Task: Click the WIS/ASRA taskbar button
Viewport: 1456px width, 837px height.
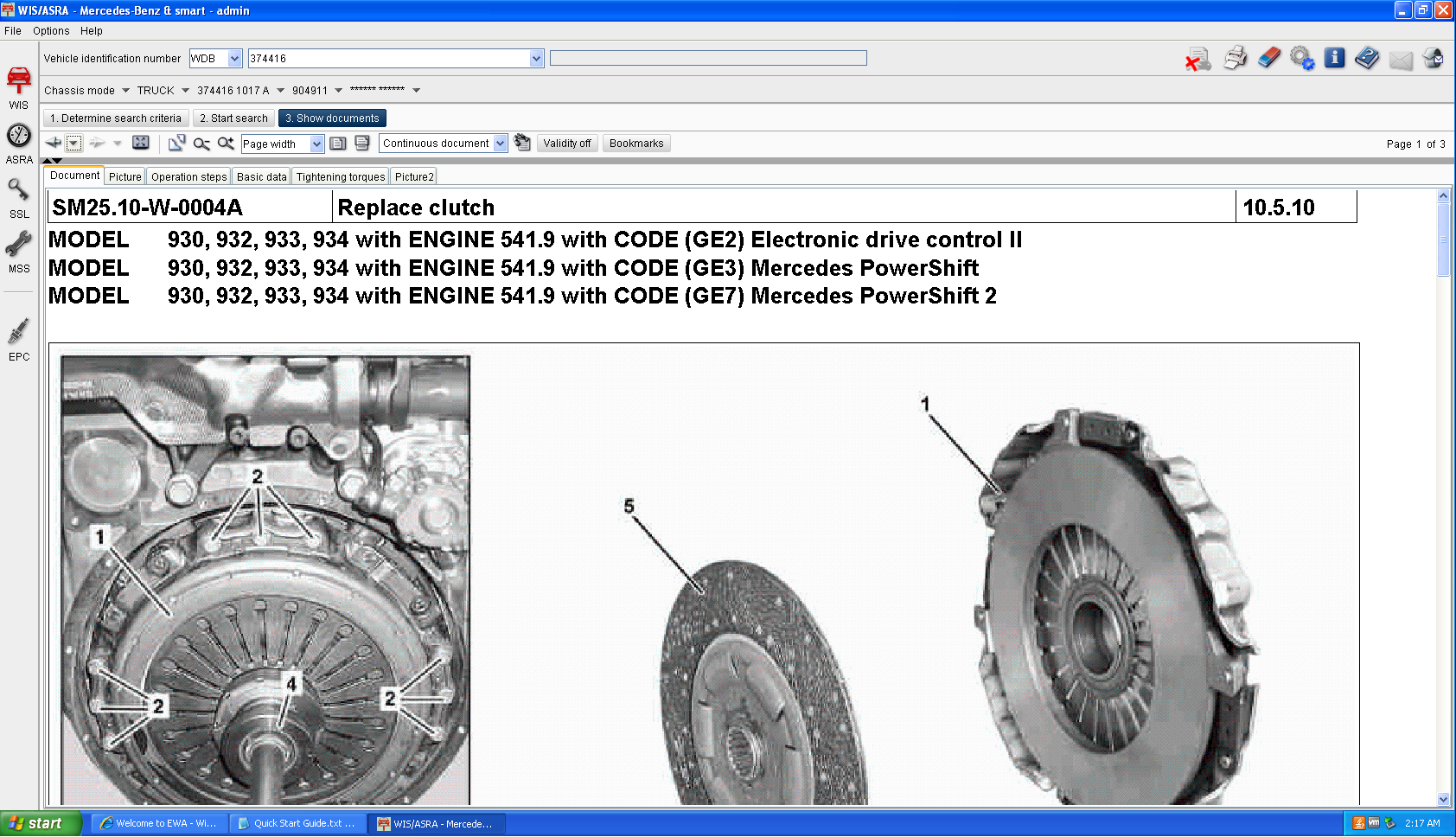Action: point(437,824)
